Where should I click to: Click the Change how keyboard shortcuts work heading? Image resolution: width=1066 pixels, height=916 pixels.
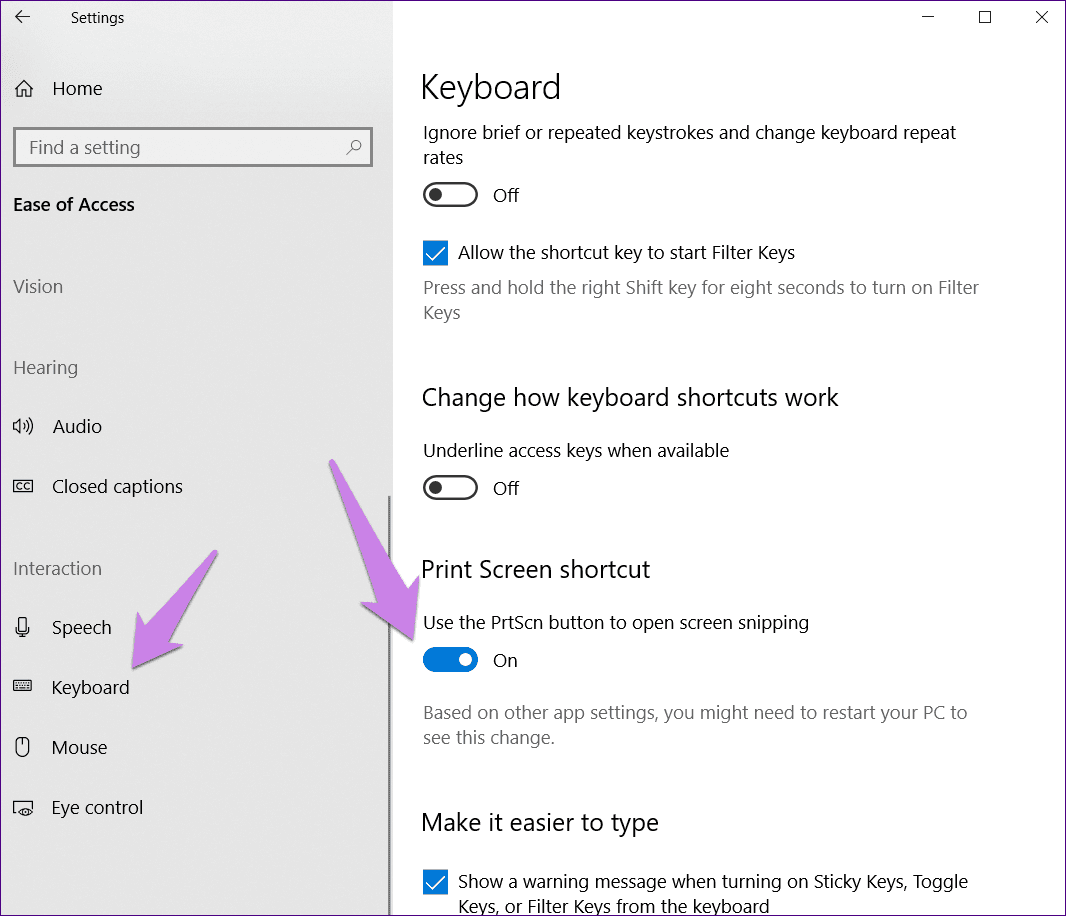point(630,398)
